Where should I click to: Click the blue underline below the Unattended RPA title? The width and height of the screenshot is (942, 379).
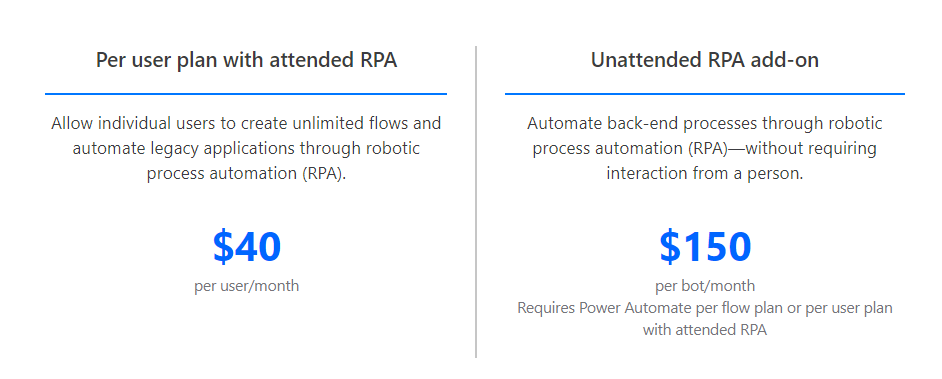point(705,94)
